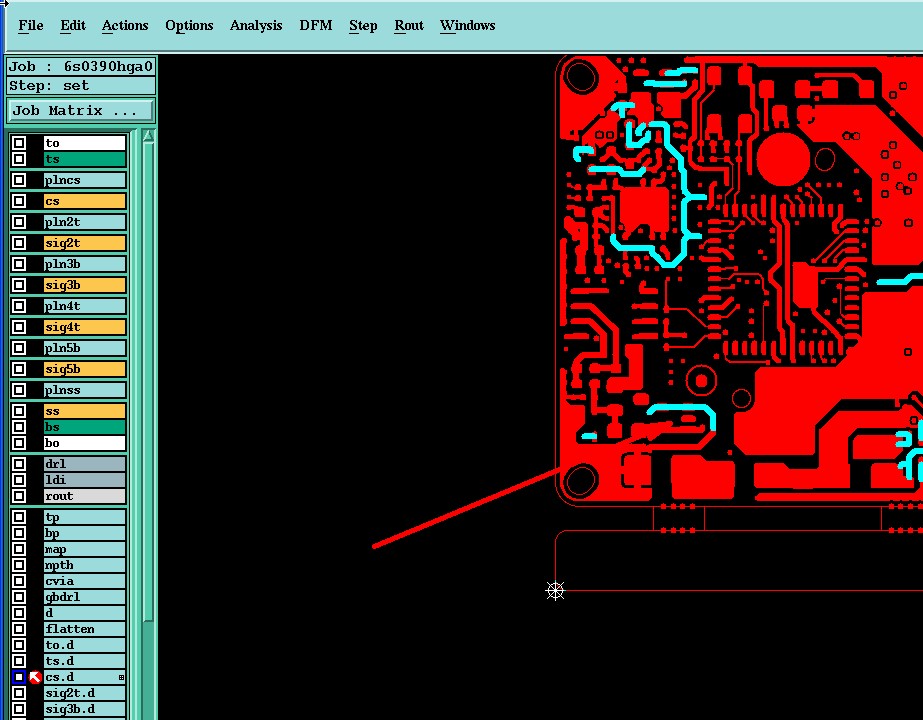The width and height of the screenshot is (923, 720).
Task: Open the Windows menu
Action: point(467,26)
